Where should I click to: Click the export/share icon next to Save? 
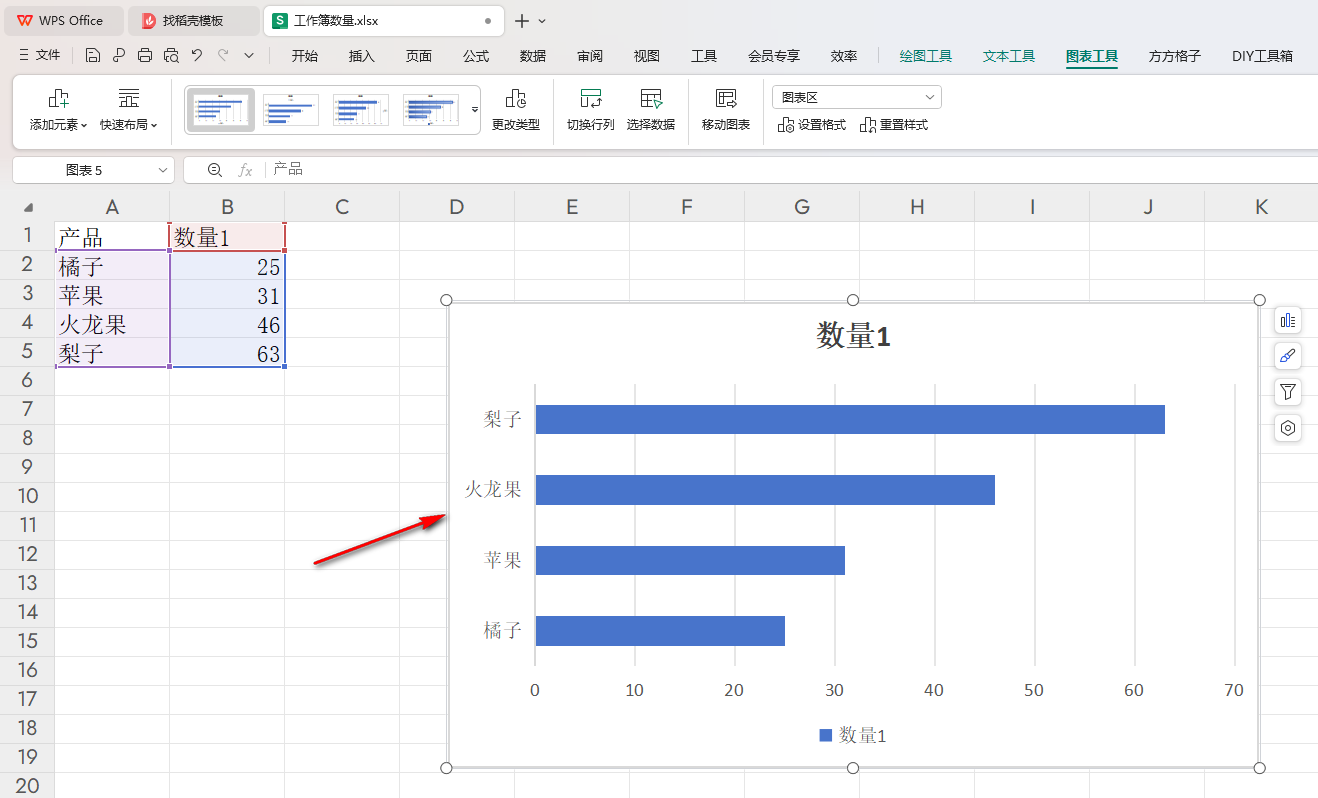[119, 56]
